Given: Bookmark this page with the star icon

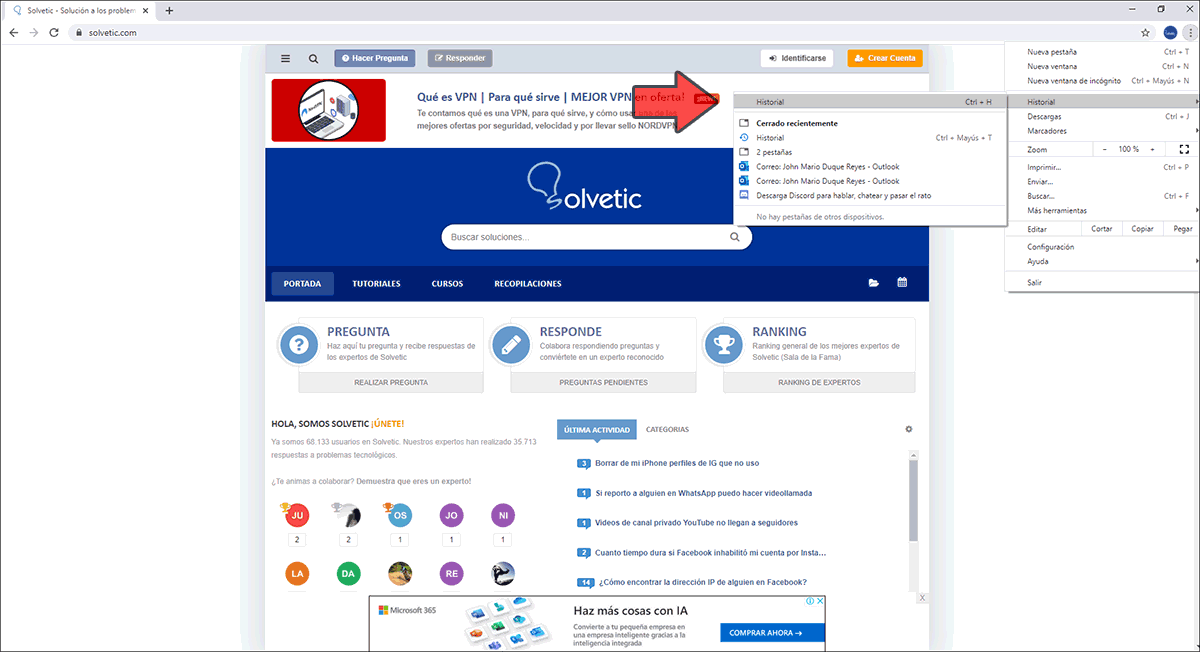Looking at the screenshot, I should pyautogui.click(x=1145, y=32).
